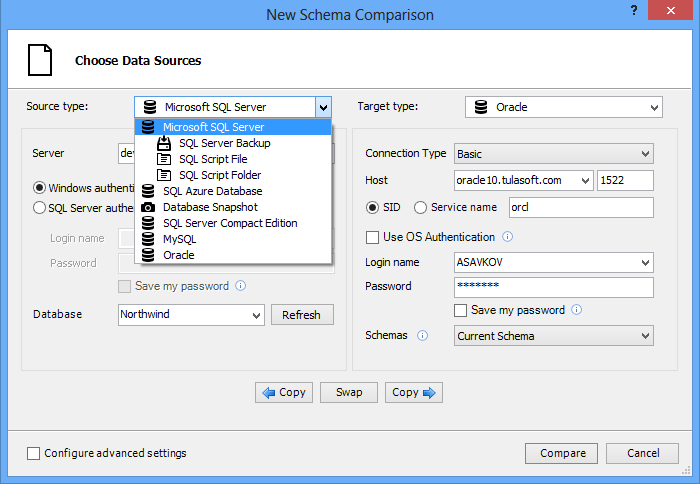
Task: Open the help question mark in title bar
Action: point(634,10)
